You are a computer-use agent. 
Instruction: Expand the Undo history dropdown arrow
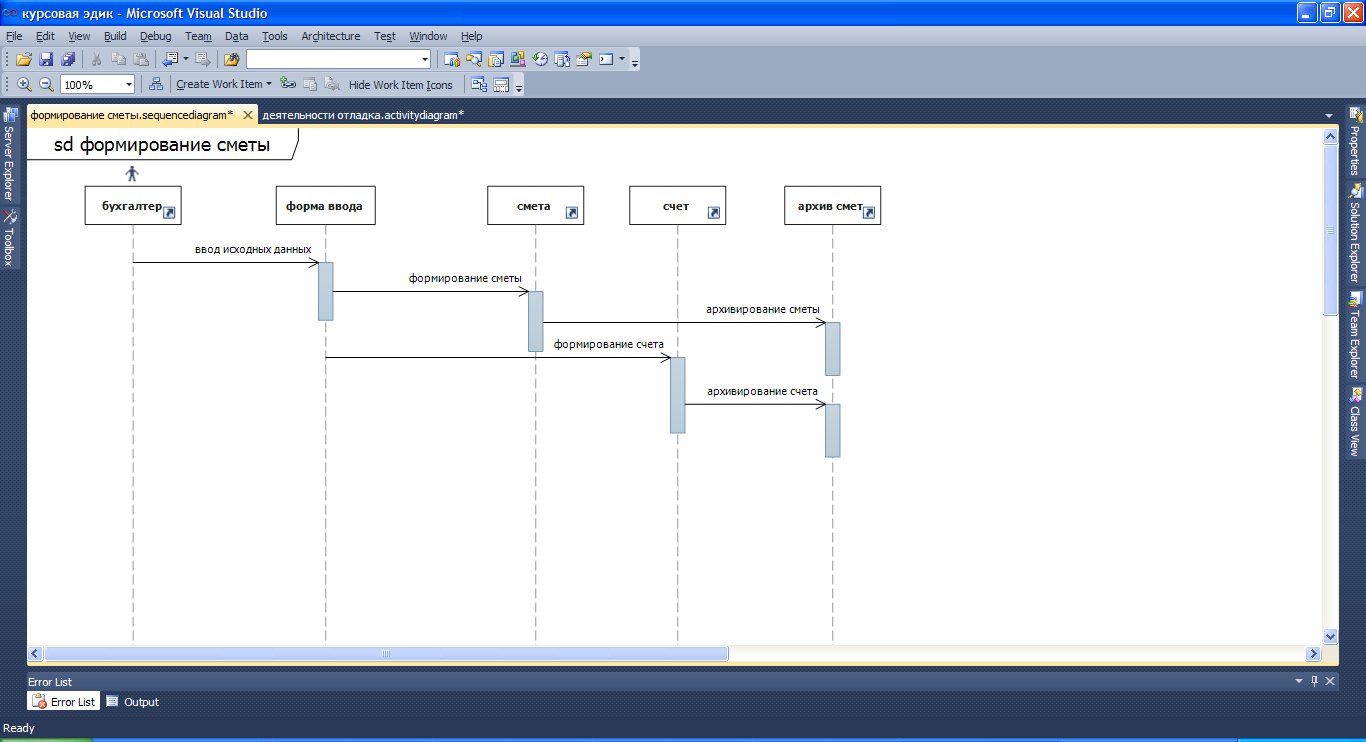pos(185,59)
